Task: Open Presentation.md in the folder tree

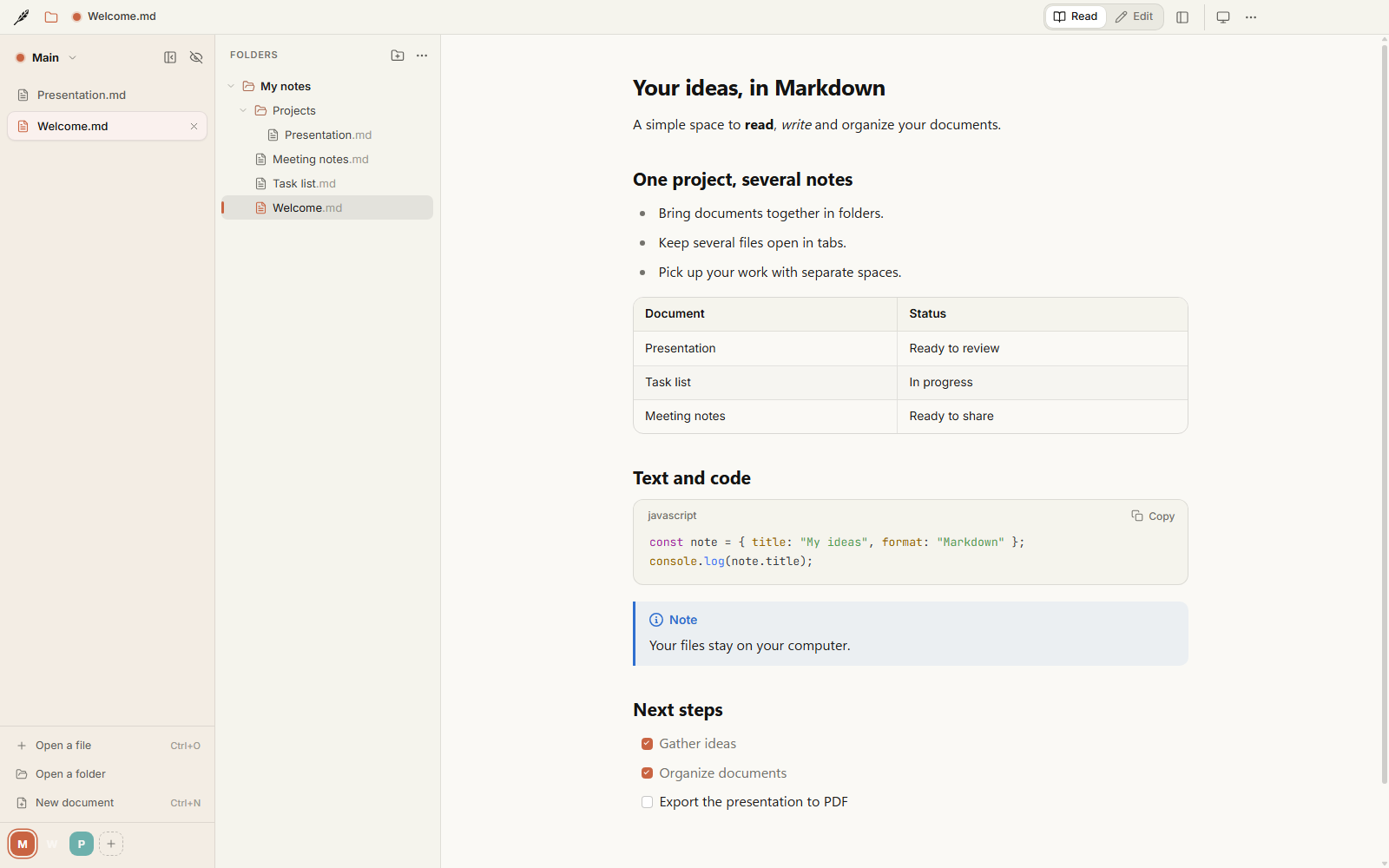Action: [x=327, y=135]
